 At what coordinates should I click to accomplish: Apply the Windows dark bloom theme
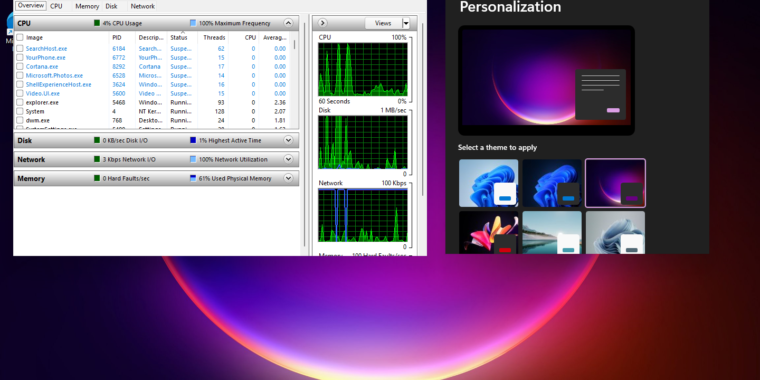coord(552,183)
